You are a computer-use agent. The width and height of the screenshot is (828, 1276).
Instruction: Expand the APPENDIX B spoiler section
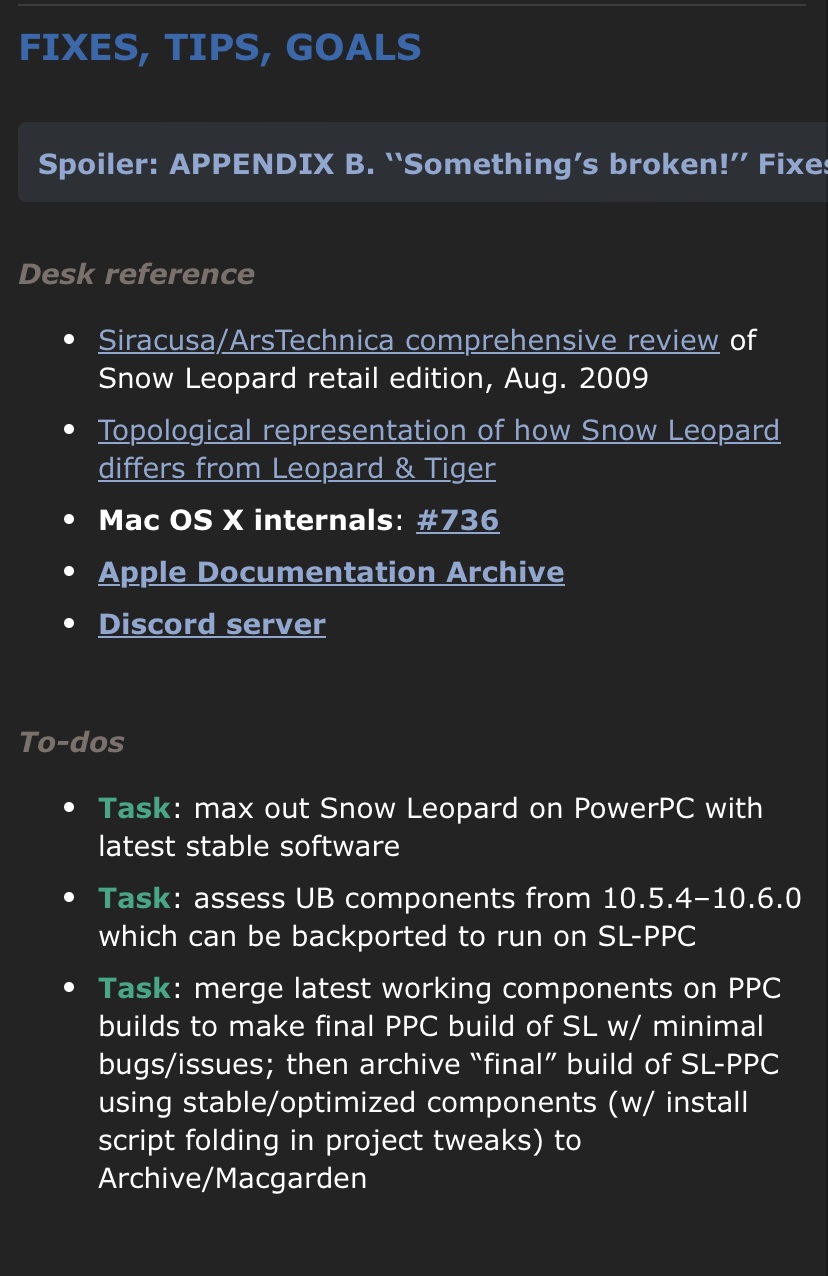pyautogui.click(x=423, y=163)
